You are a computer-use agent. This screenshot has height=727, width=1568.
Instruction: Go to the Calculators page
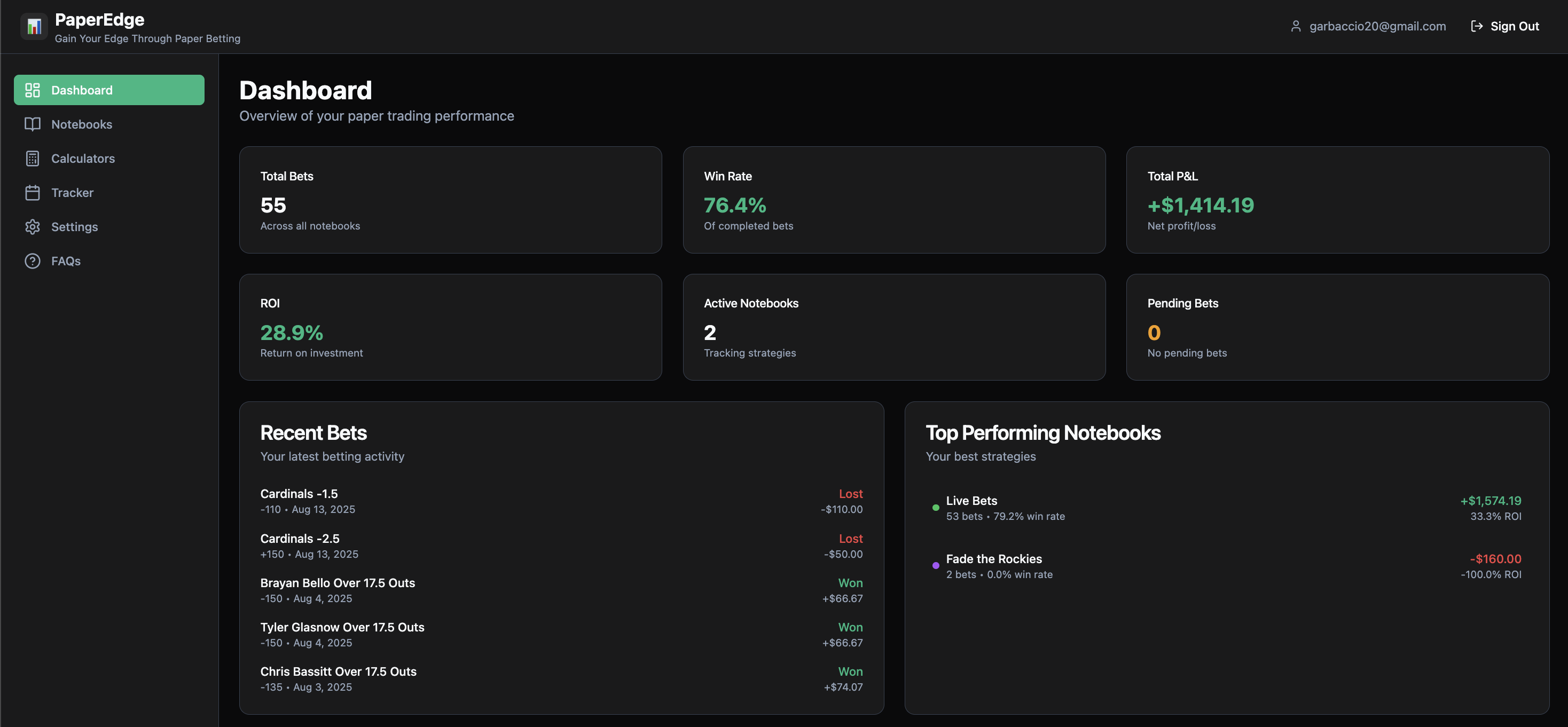[x=83, y=158]
